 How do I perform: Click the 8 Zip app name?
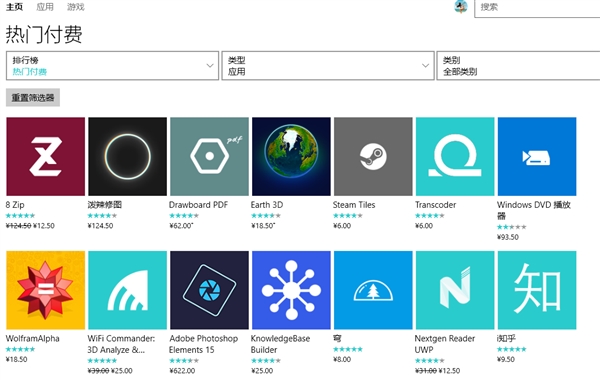(x=15, y=205)
